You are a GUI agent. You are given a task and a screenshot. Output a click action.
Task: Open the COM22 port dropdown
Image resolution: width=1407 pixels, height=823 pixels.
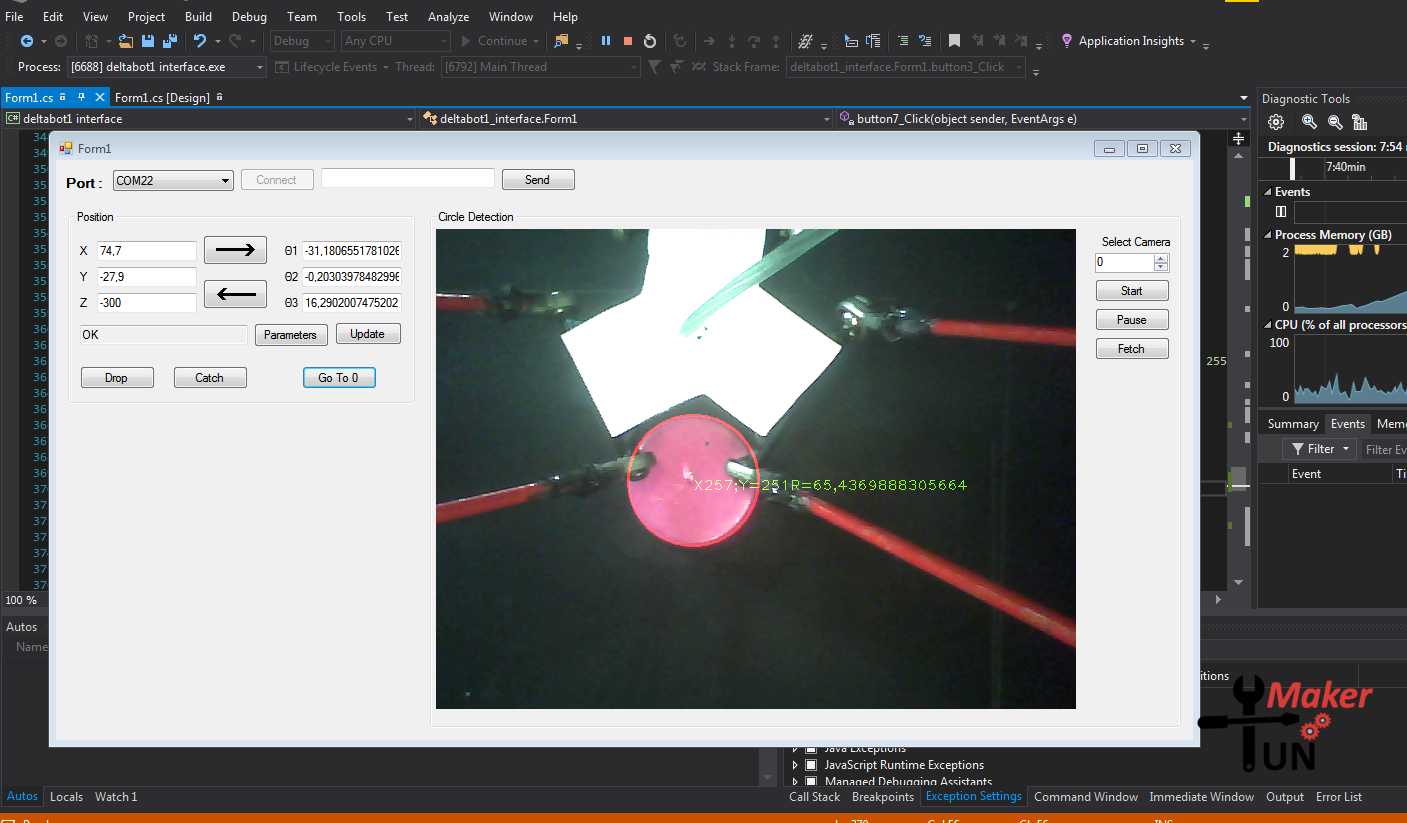pos(226,179)
